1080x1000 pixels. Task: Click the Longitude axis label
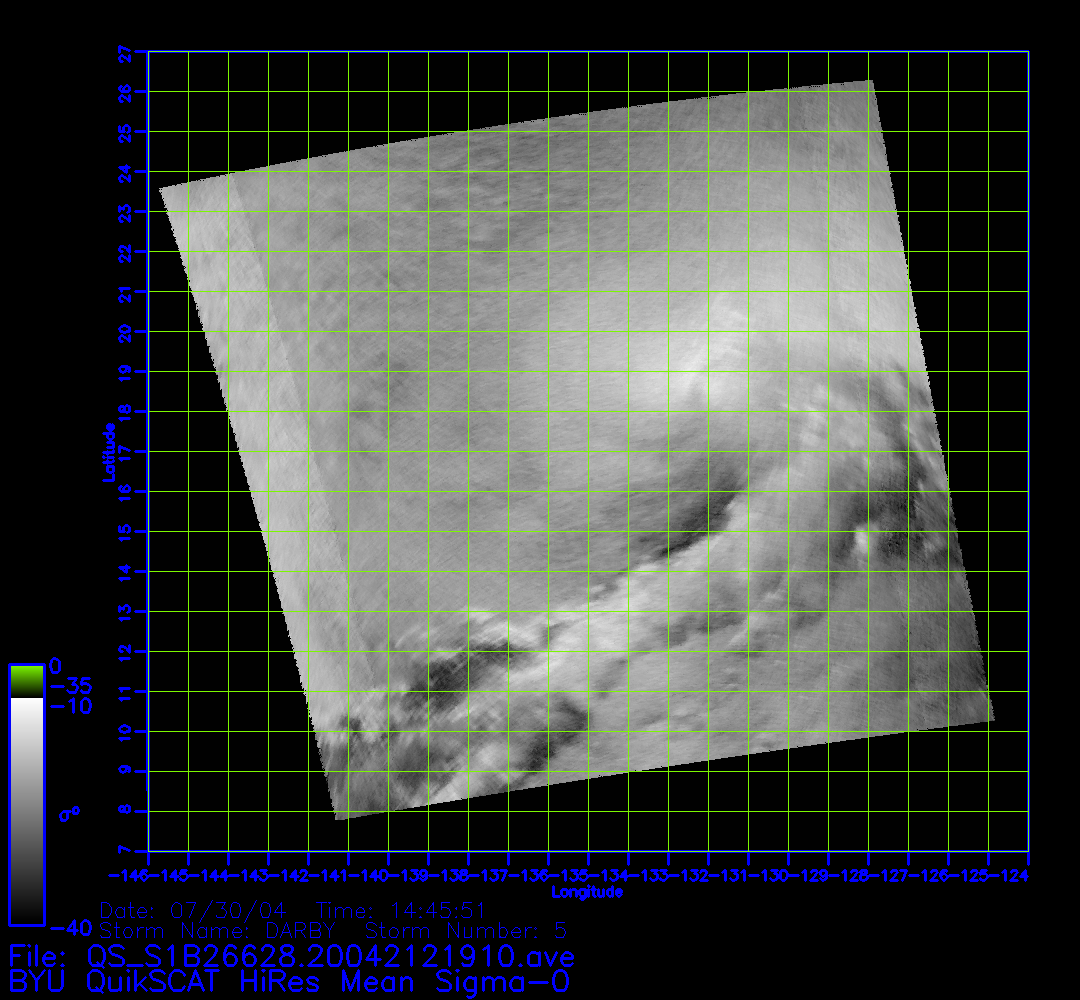pos(587,892)
